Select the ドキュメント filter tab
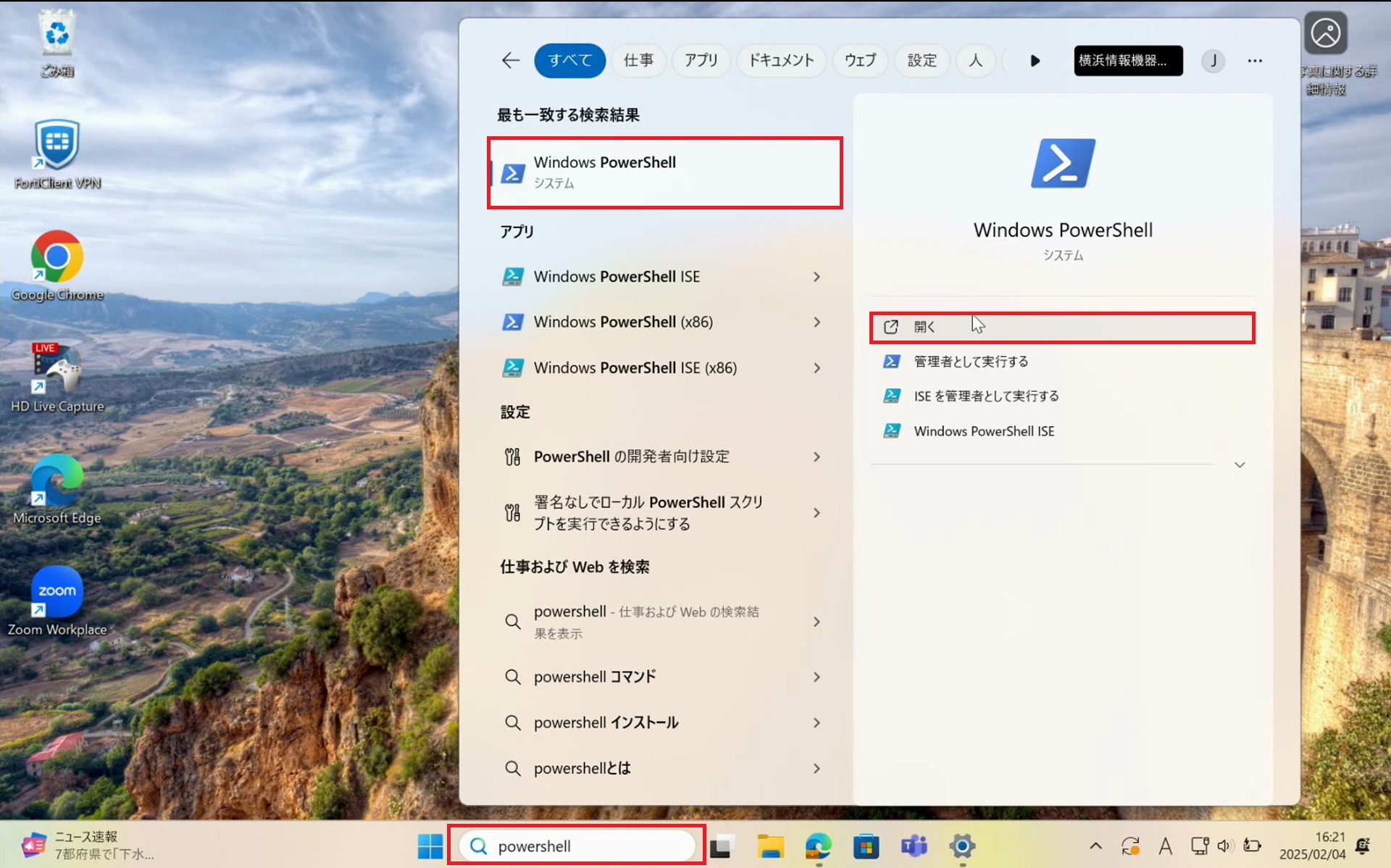Image resolution: width=1391 pixels, height=868 pixels. (781, 60)
